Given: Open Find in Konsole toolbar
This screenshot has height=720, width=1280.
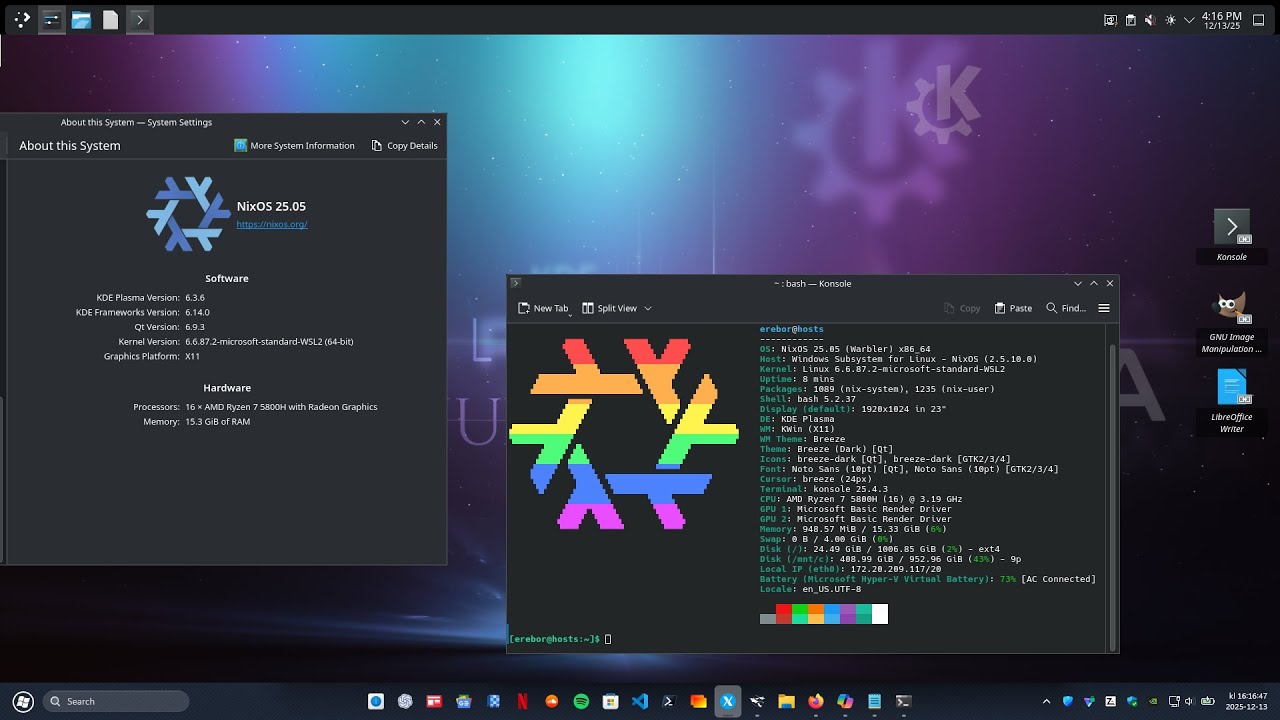Looking at the screenshot, I should pyautogui.click(x=1066, y=308).
